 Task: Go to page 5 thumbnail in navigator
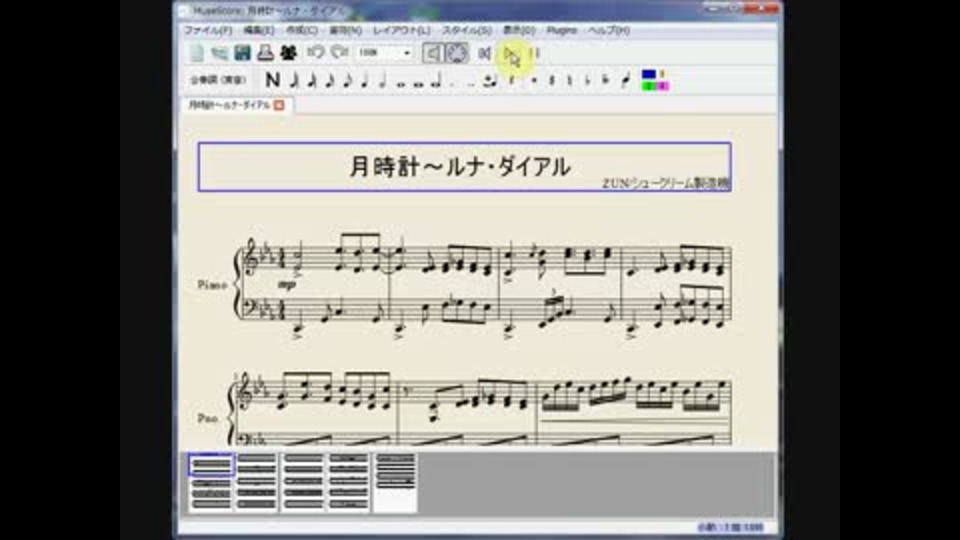[x=396, y=482]
